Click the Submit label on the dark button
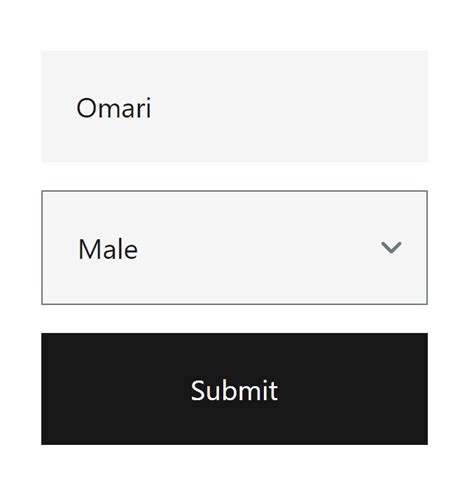The image size is (474, 489). pos(234,390)
